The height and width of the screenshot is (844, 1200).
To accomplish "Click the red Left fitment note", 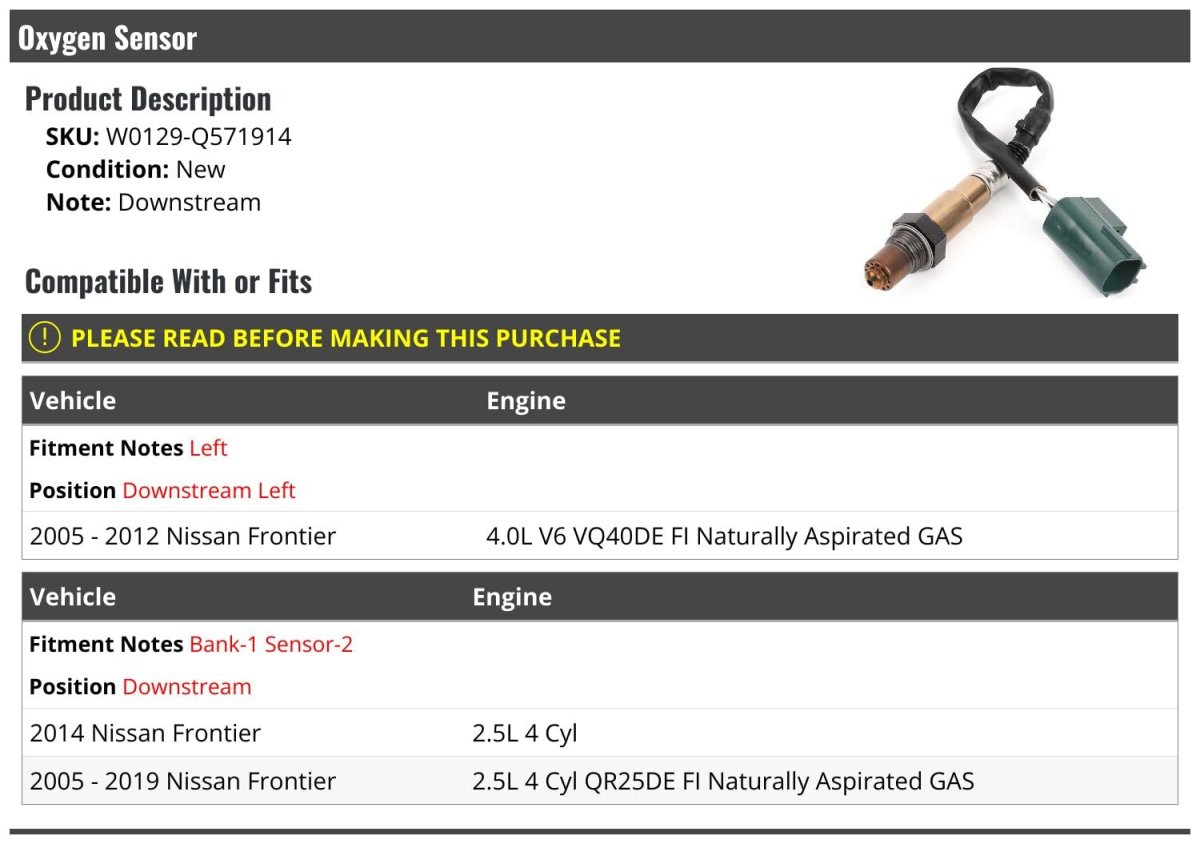I will tap(208, 448).
